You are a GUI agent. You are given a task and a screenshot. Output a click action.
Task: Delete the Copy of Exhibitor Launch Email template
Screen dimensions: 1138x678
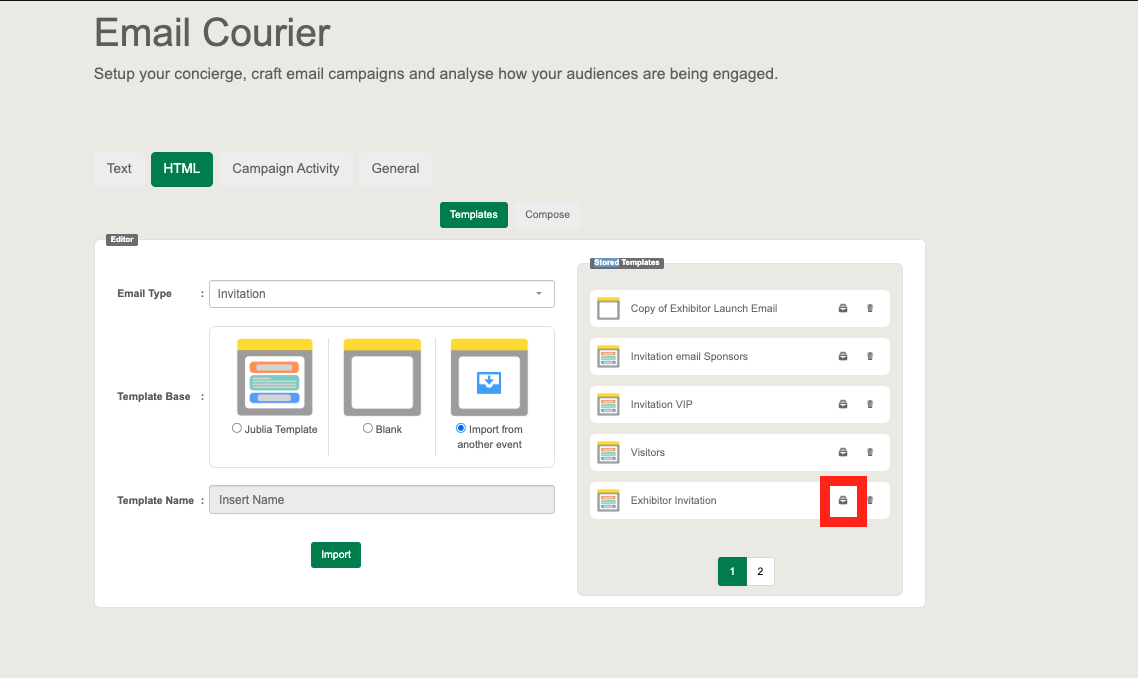870,308
